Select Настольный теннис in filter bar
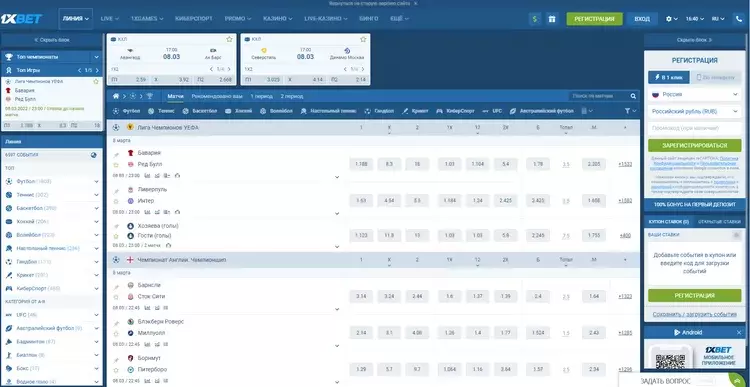The width and height of the screenshot is (750, 387). point(328,111)
